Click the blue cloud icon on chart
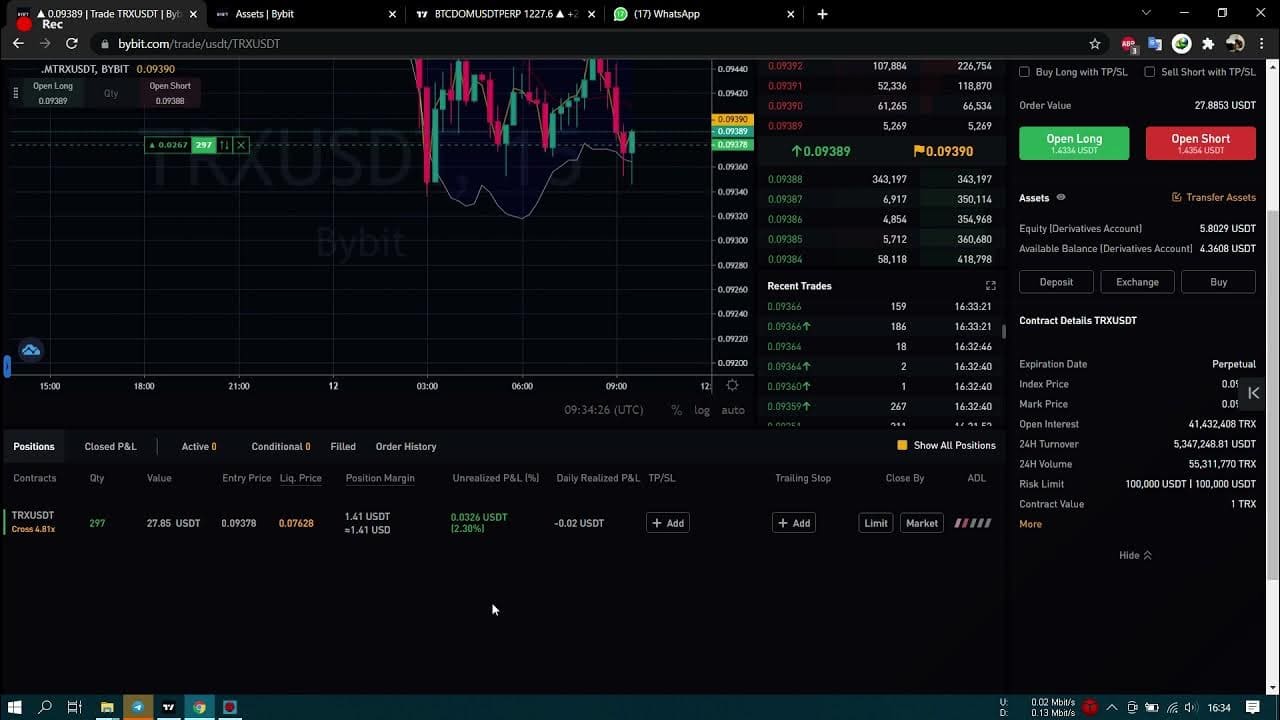Screen dimensions: 1280x720 [31, 350]
